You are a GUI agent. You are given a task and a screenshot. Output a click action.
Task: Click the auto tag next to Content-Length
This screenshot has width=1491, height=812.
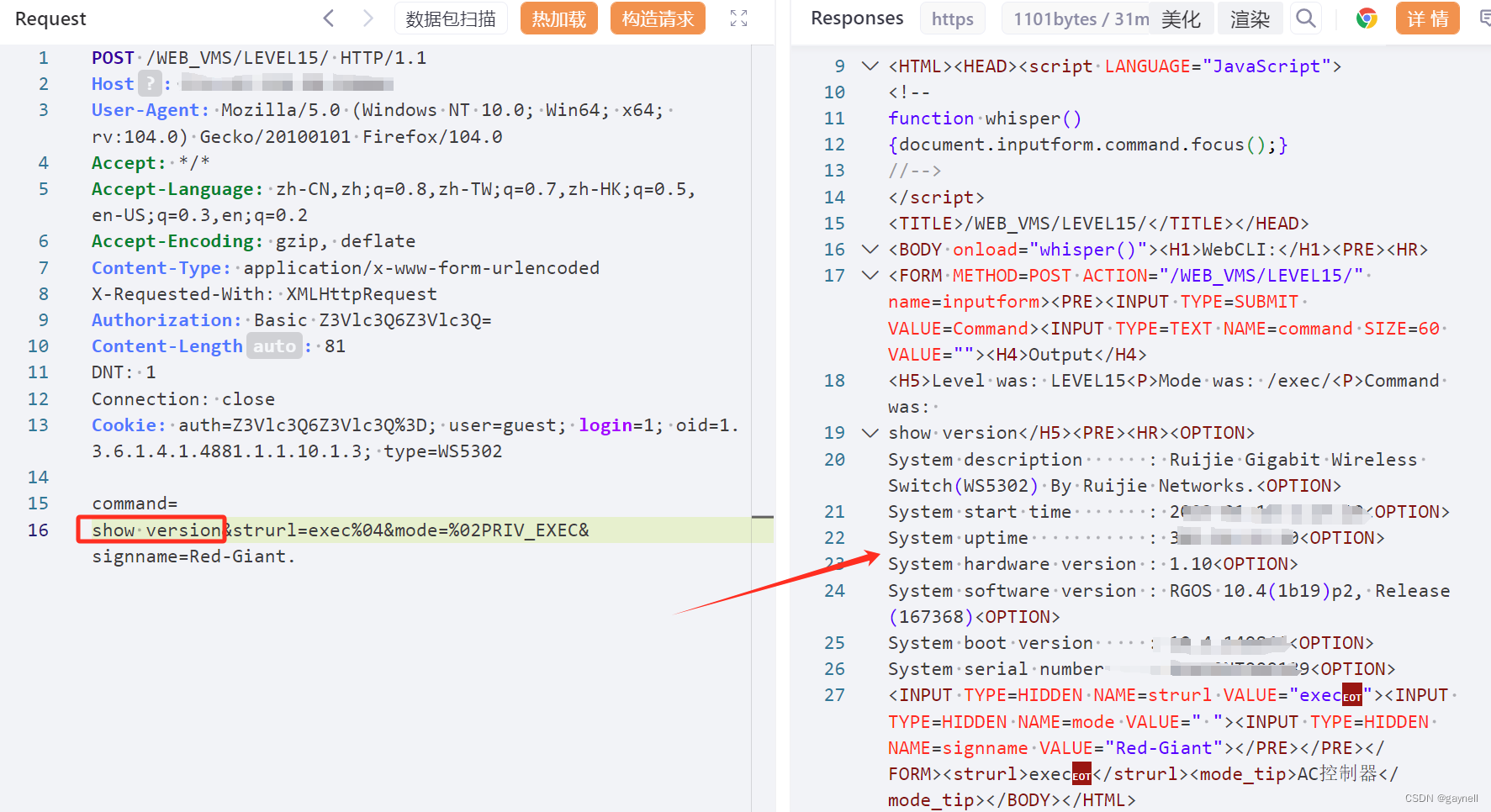274,345
